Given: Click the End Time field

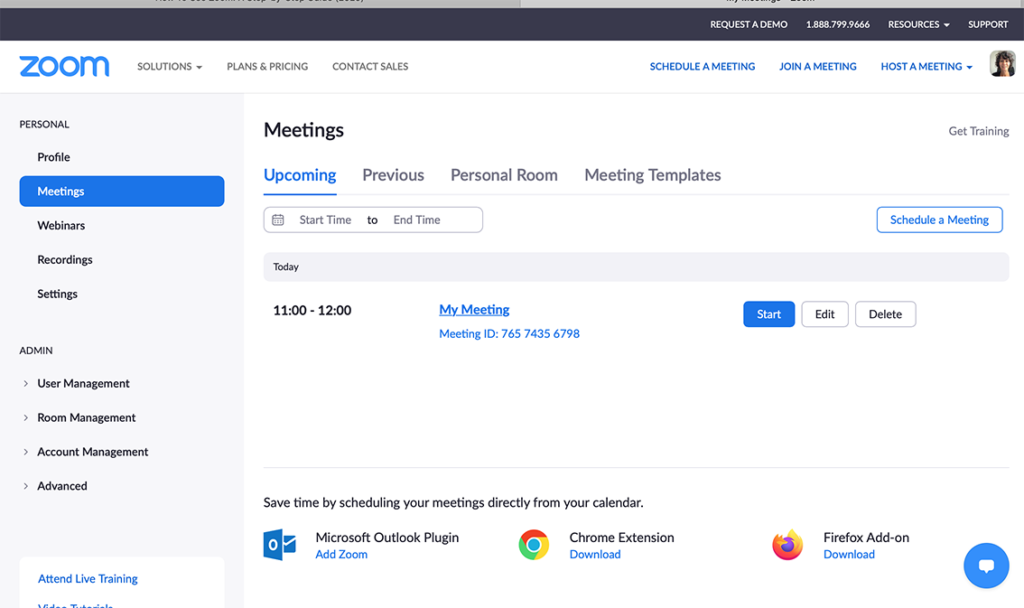Looking at the screenshot, I should tap(417, 220).
